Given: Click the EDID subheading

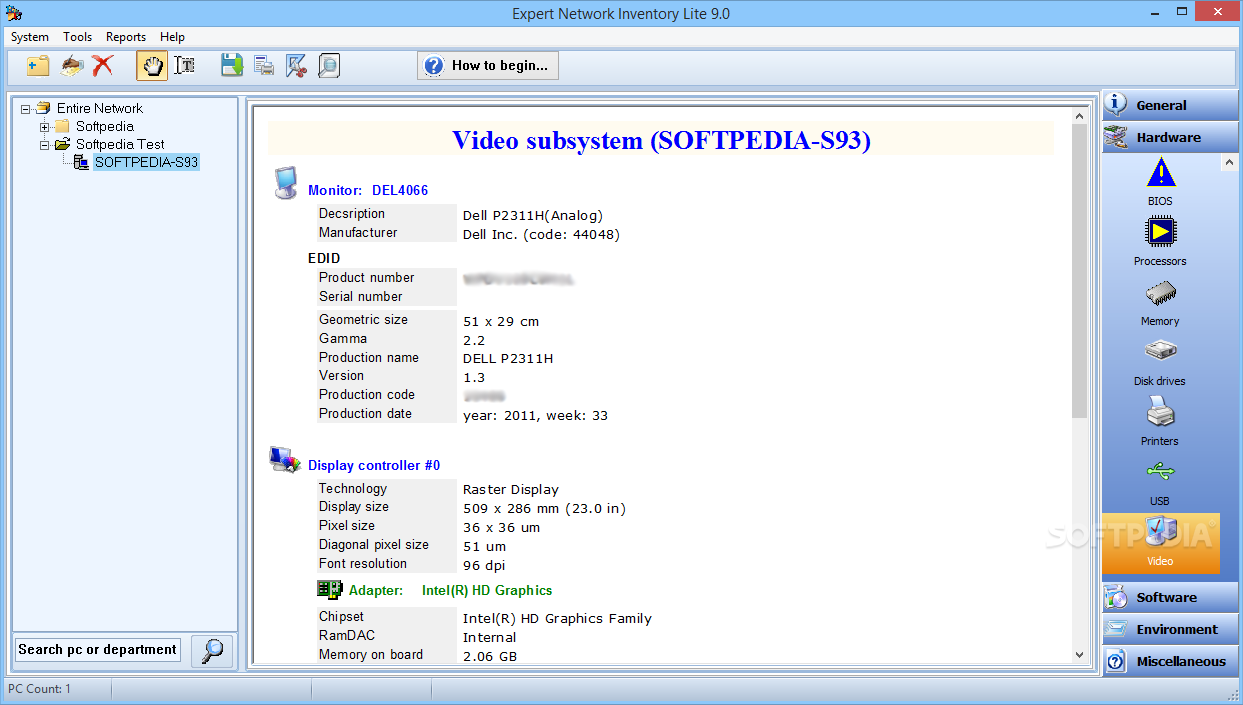Looking at the screenshot, I should click(x=324, y=258).
